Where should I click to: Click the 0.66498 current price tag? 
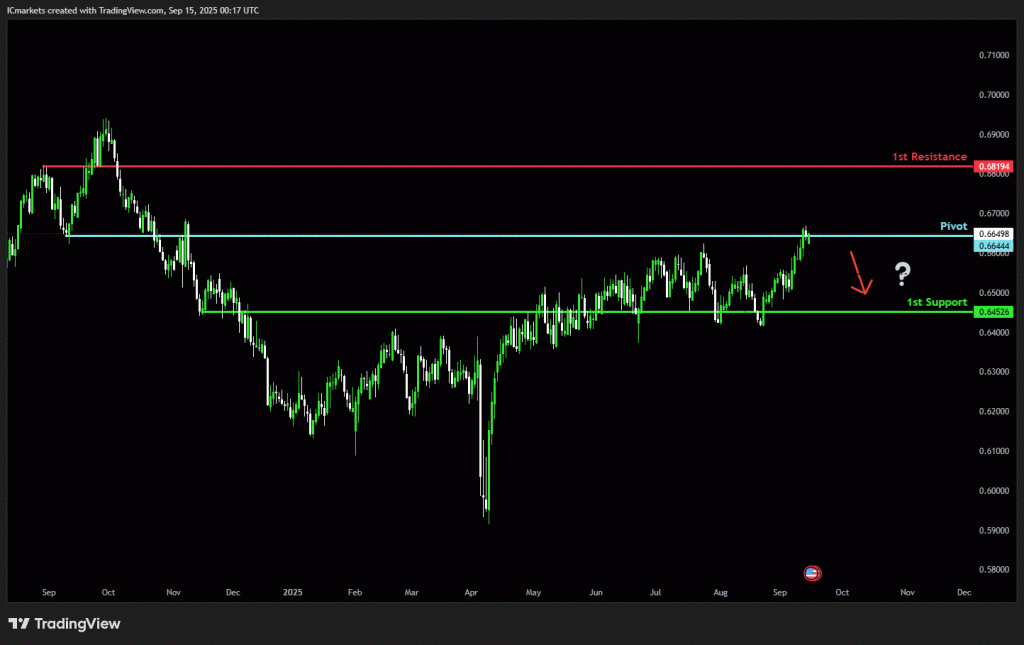point(993,234)
